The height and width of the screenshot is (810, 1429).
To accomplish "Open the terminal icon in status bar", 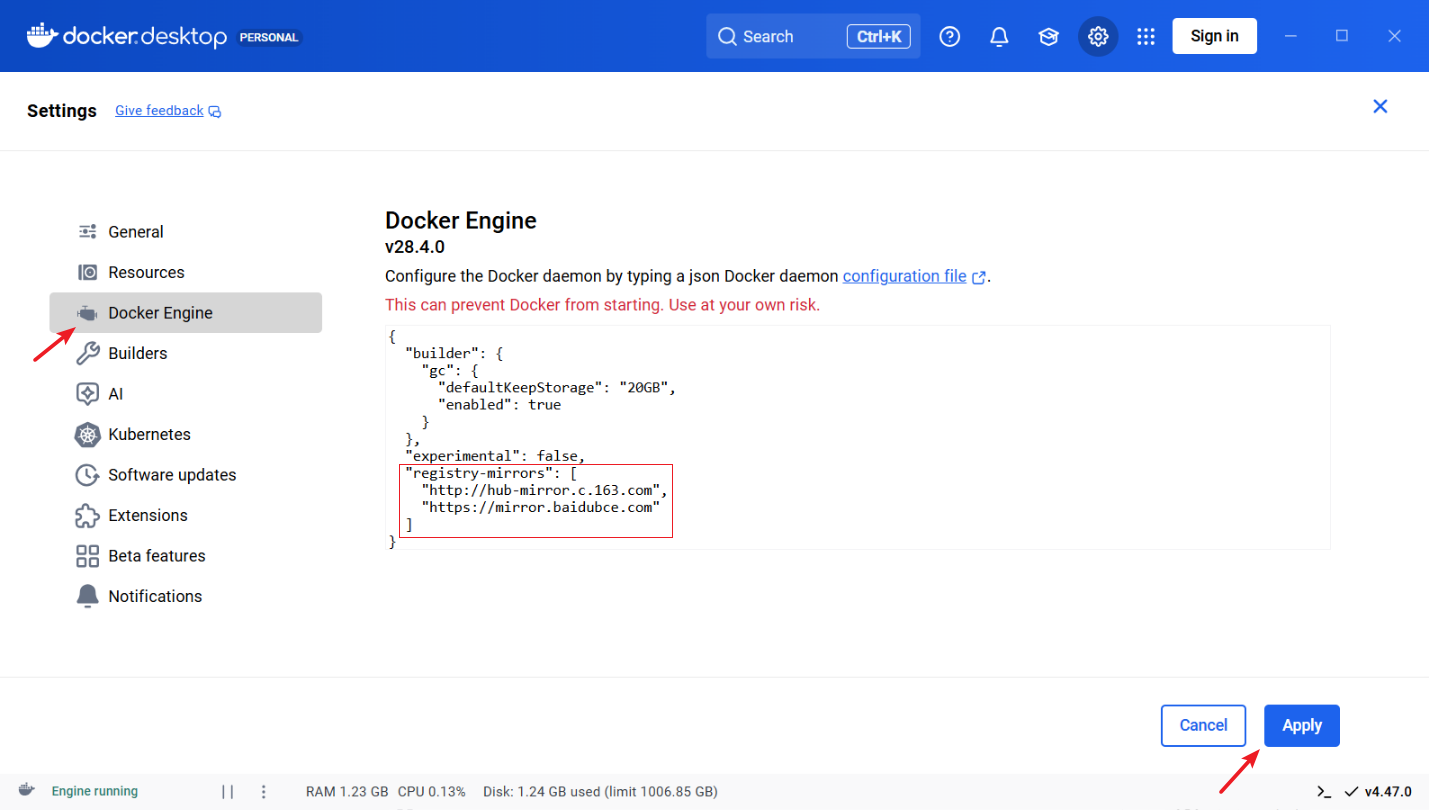I will [1323, 792].
